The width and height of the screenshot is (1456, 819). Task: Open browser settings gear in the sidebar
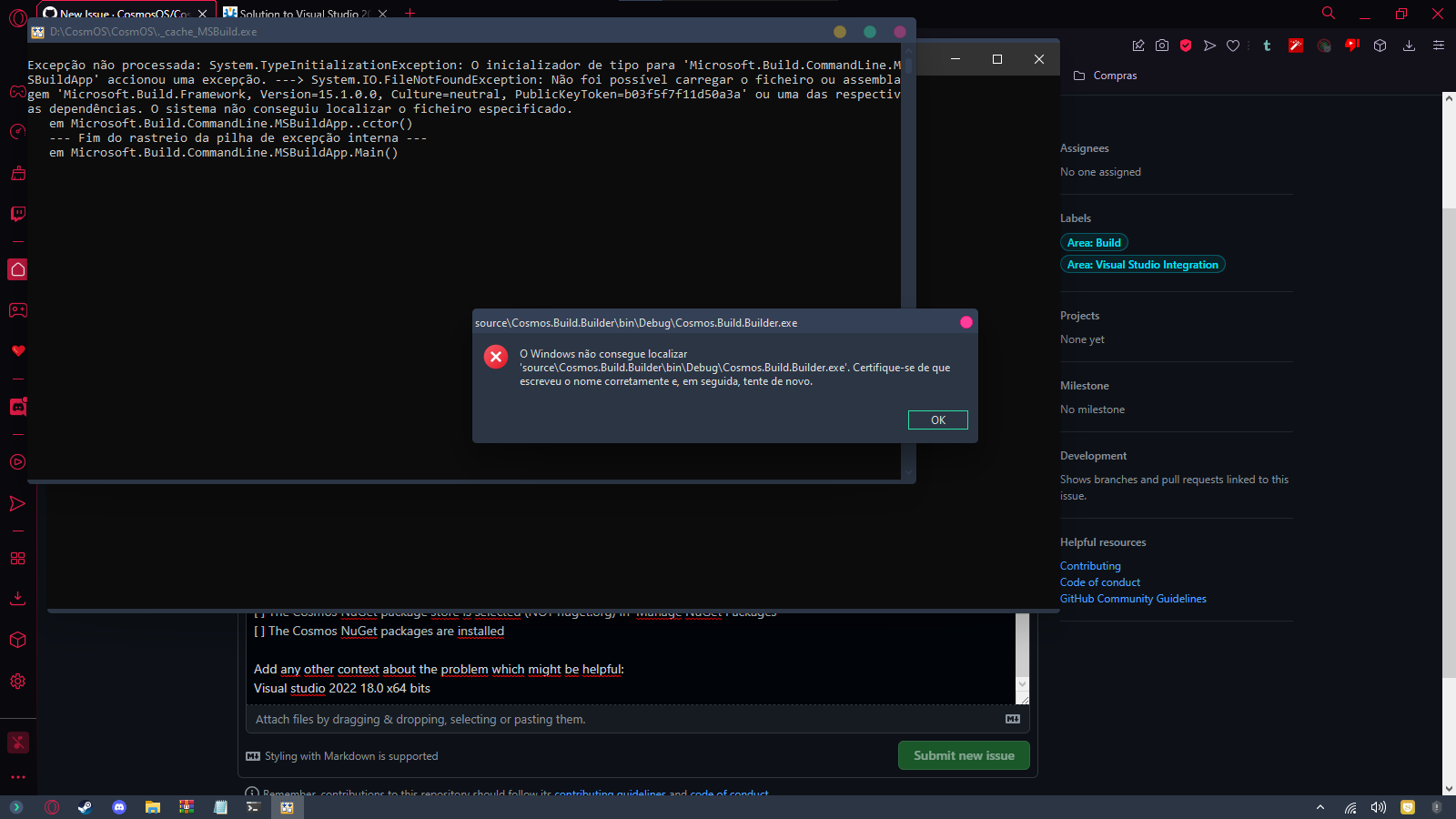click(17, 681)
